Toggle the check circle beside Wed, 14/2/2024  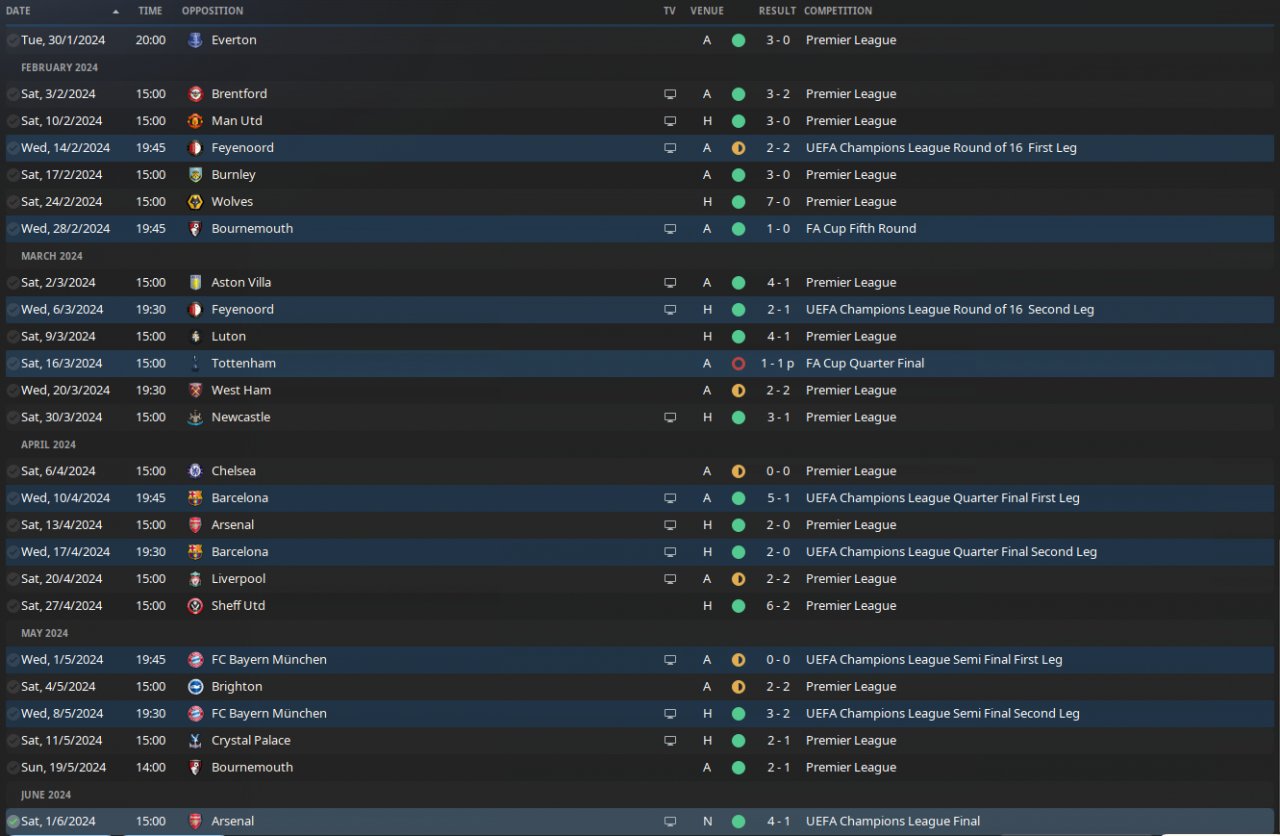pos(13,148)
